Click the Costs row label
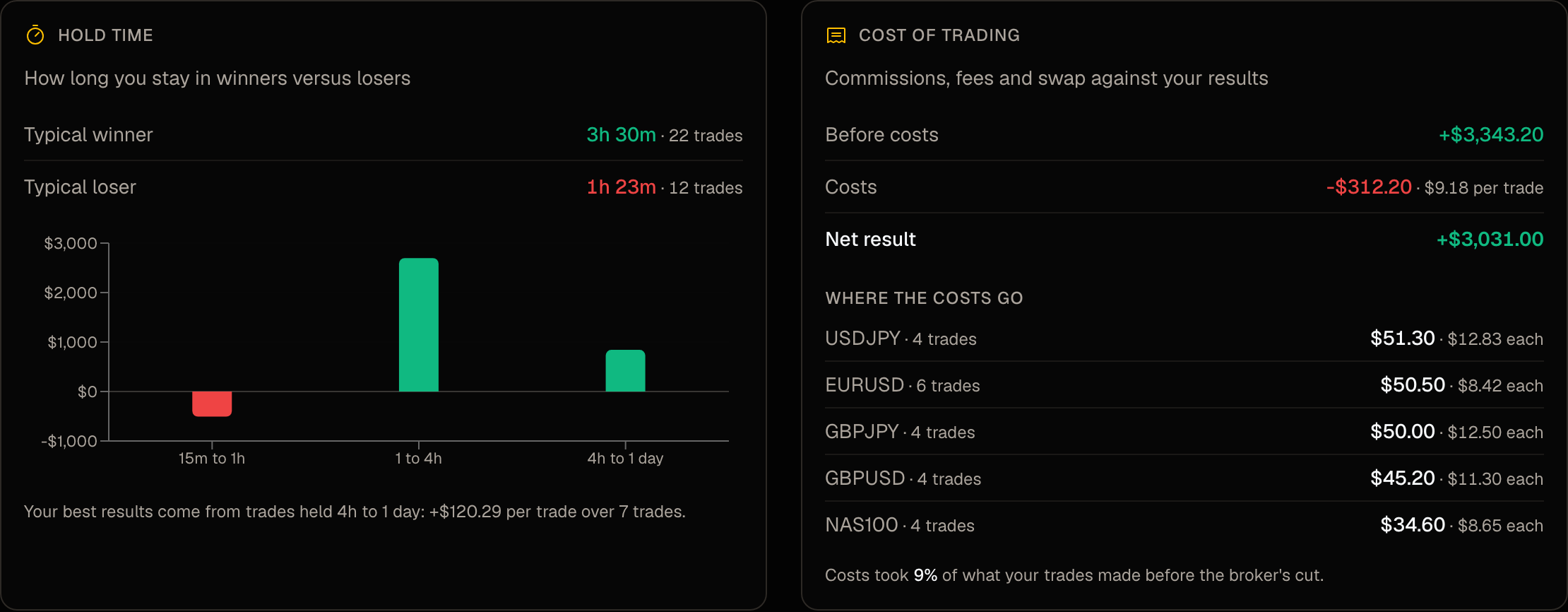This screenshot has width=1568, height=612. [x=851, y=187]
